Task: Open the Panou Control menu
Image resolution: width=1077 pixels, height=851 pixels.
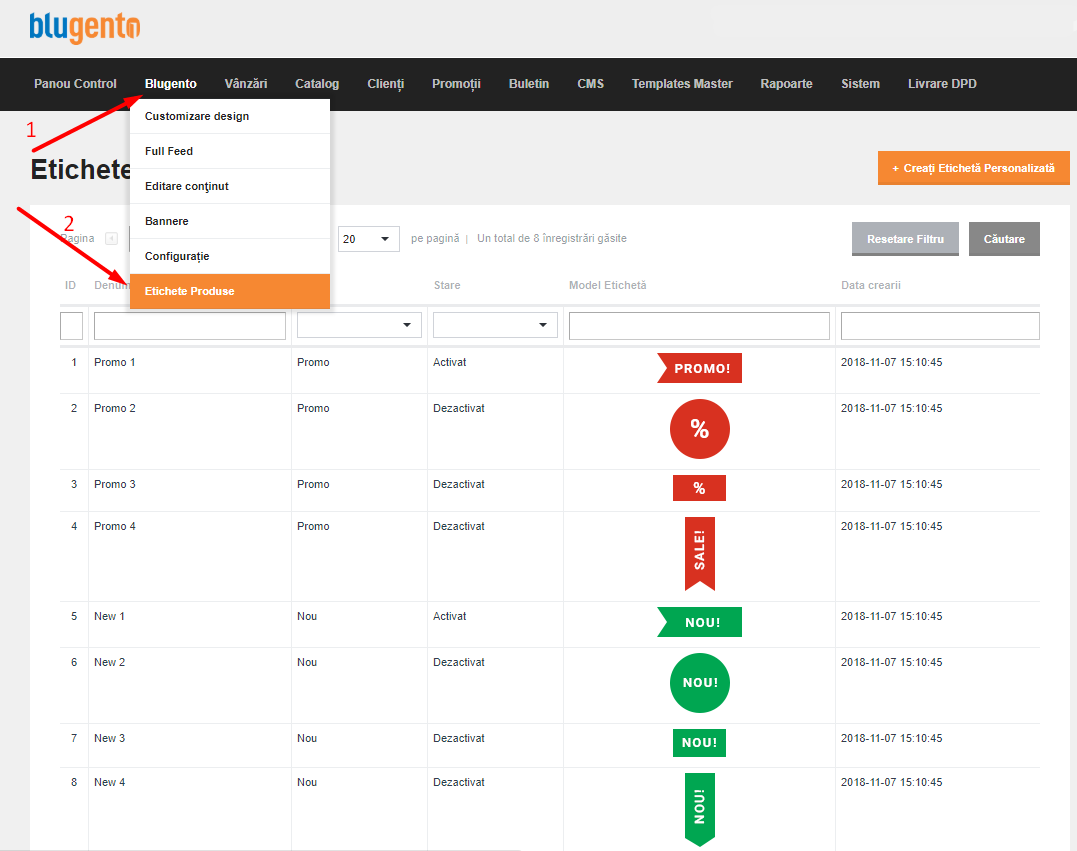Action: coord(76,84)
